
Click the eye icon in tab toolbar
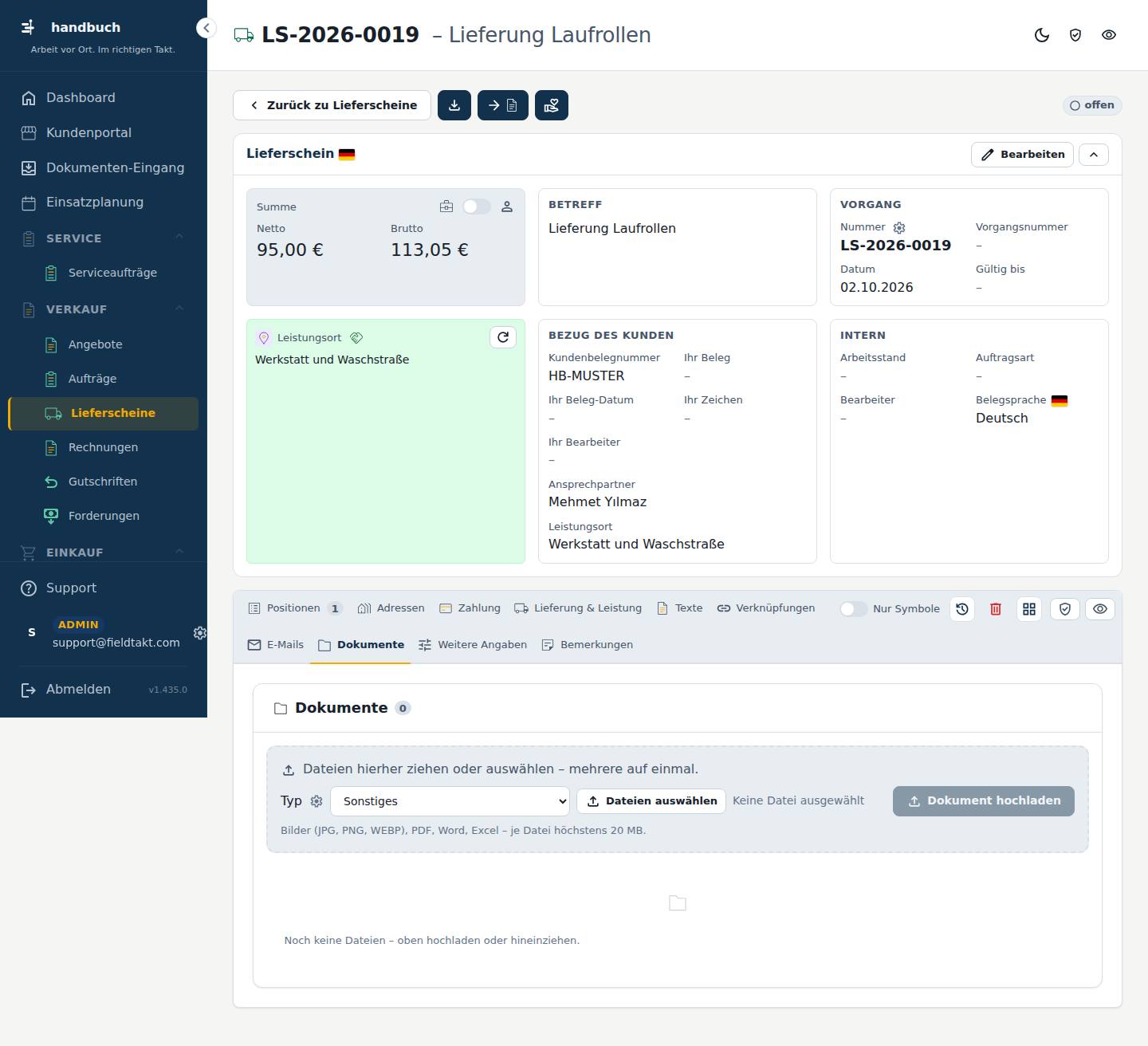pyautogui.click(x=1100, y=609)
